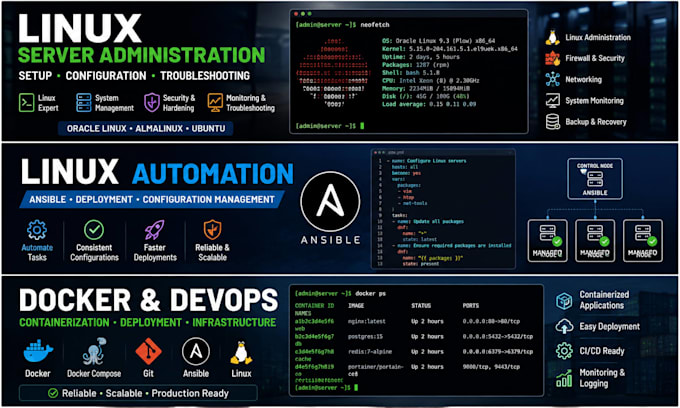
Task: Click the large round Ansible logo
Action: 330,202
